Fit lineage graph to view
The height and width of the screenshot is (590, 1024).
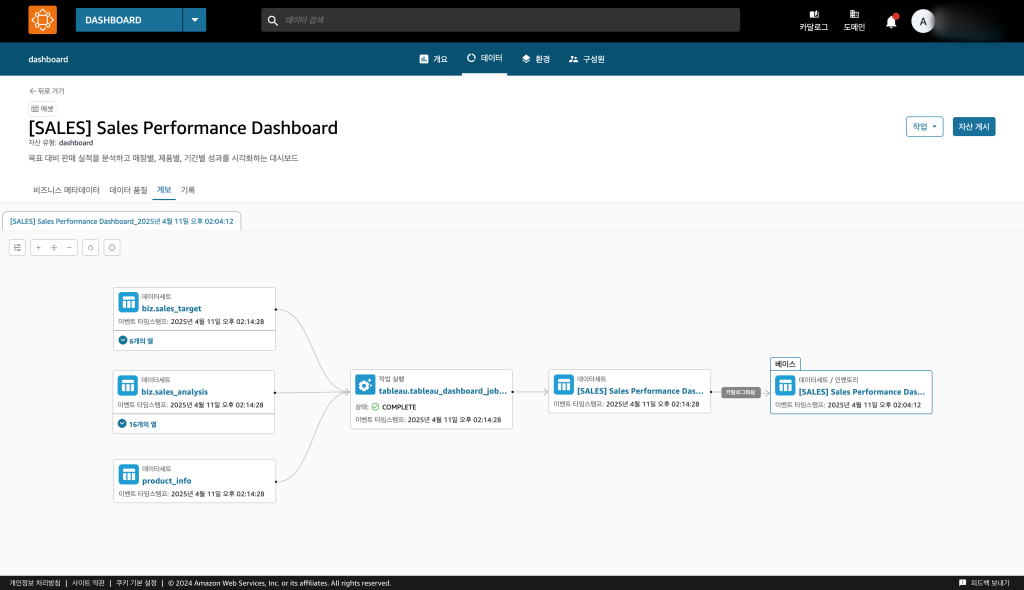(54, 248)
